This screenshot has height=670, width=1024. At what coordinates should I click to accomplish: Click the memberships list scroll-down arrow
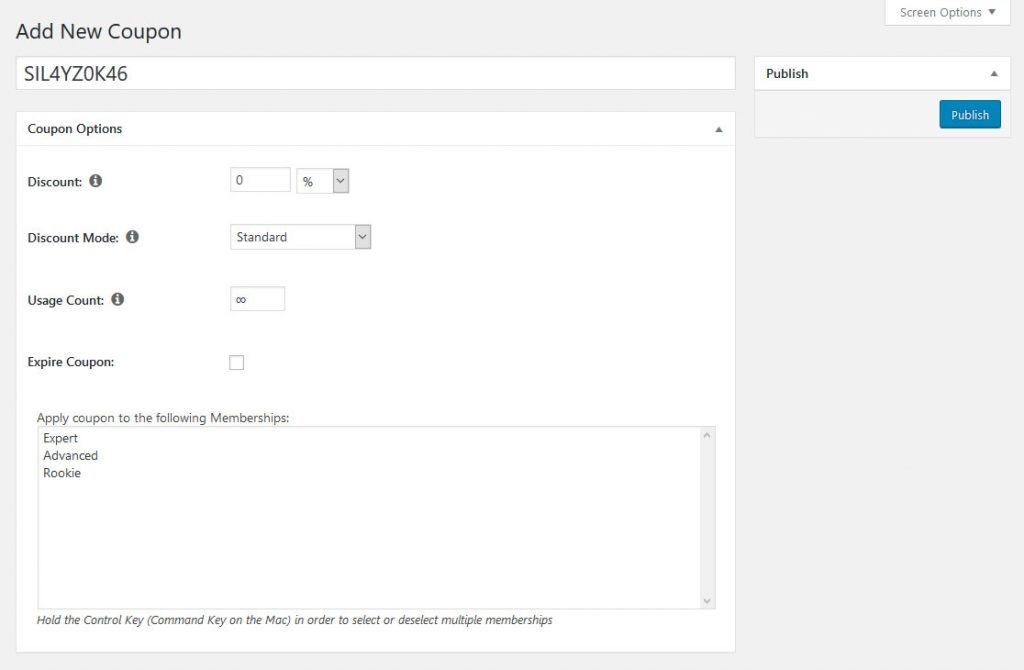[x=707, y=600]
